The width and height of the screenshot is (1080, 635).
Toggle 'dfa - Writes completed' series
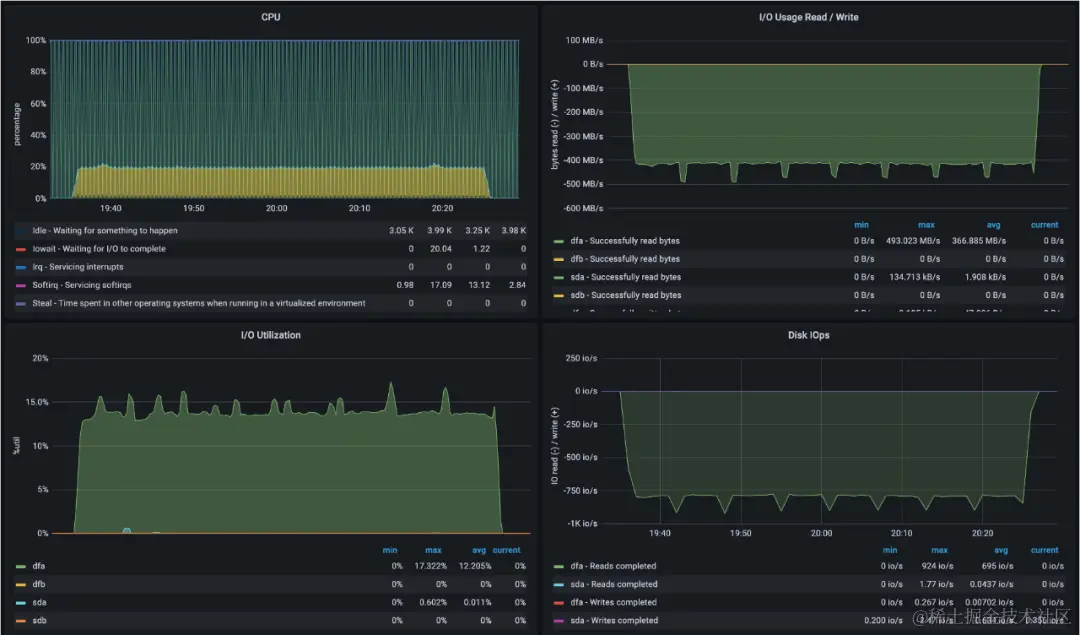(x=613, y=603)
